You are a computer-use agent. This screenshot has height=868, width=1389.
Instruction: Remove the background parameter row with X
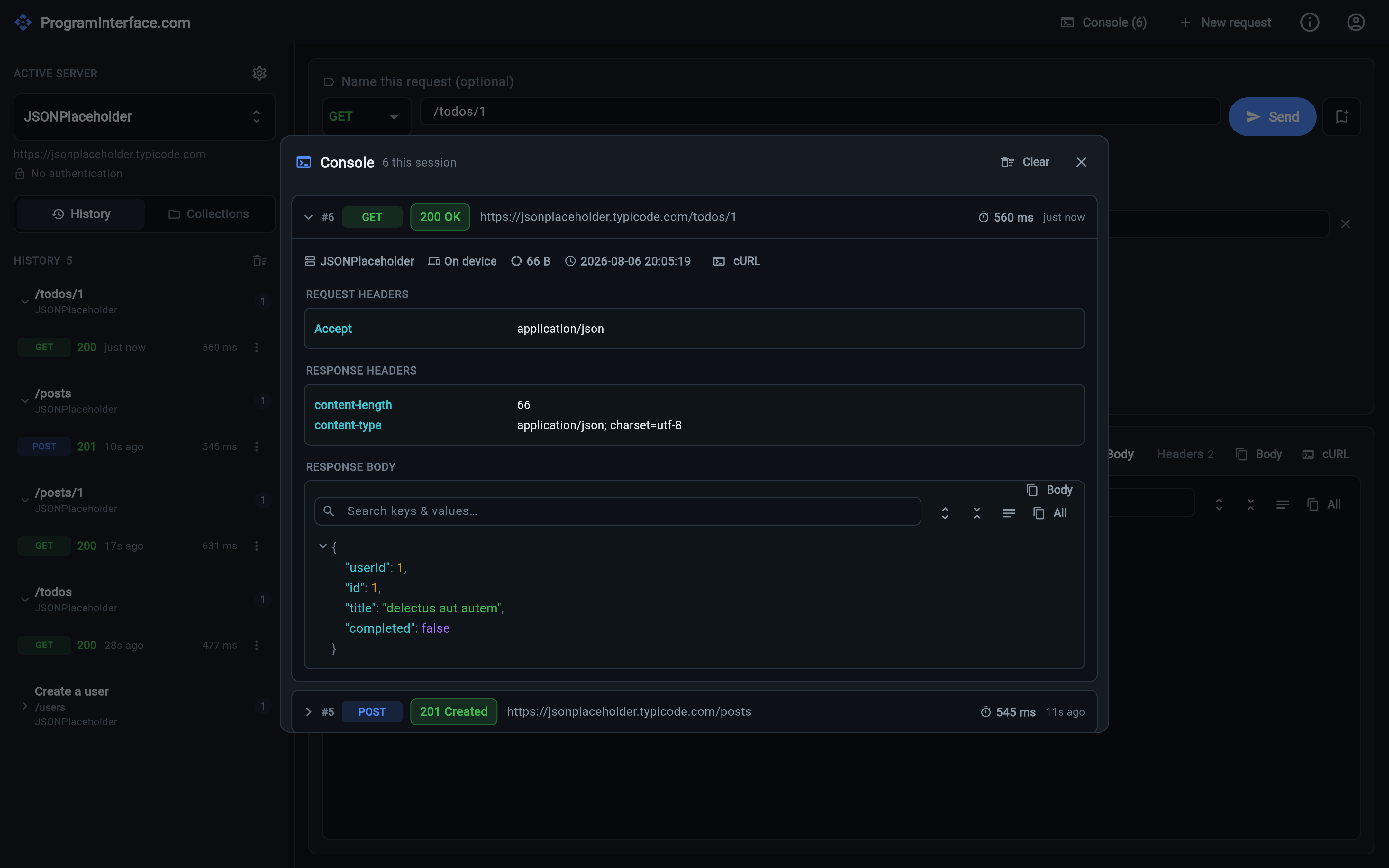1345,224
